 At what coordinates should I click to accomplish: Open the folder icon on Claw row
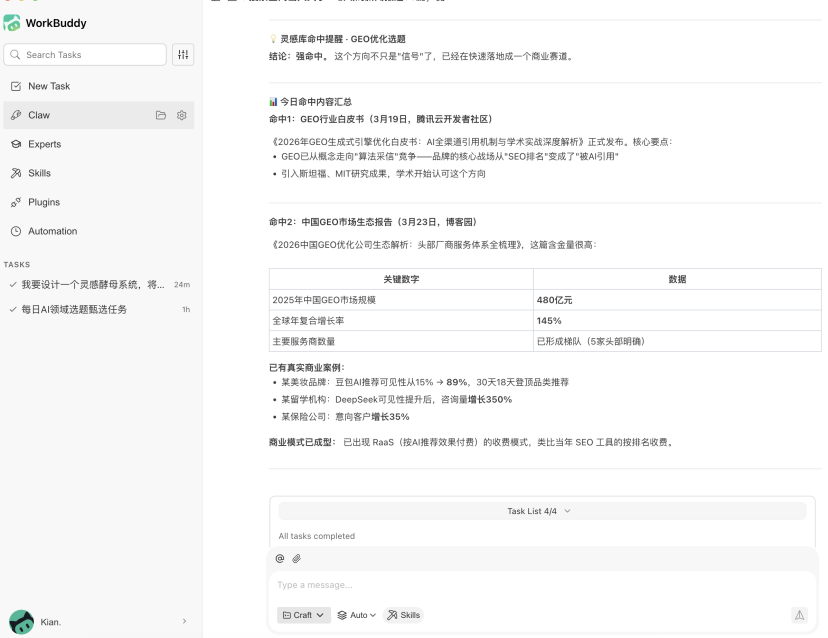(x=159, y=115)
